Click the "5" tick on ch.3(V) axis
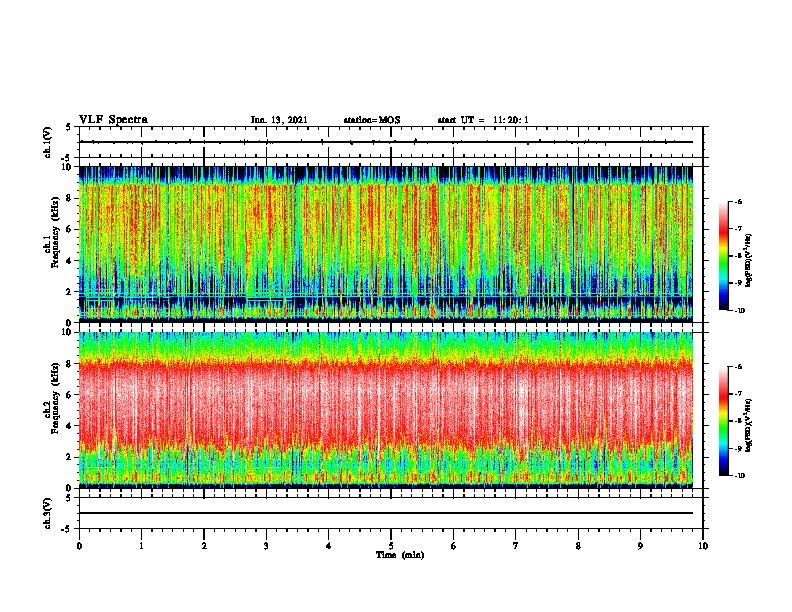Screen dimensions: 792x612 pyautogui.click(x=69, y=498)
